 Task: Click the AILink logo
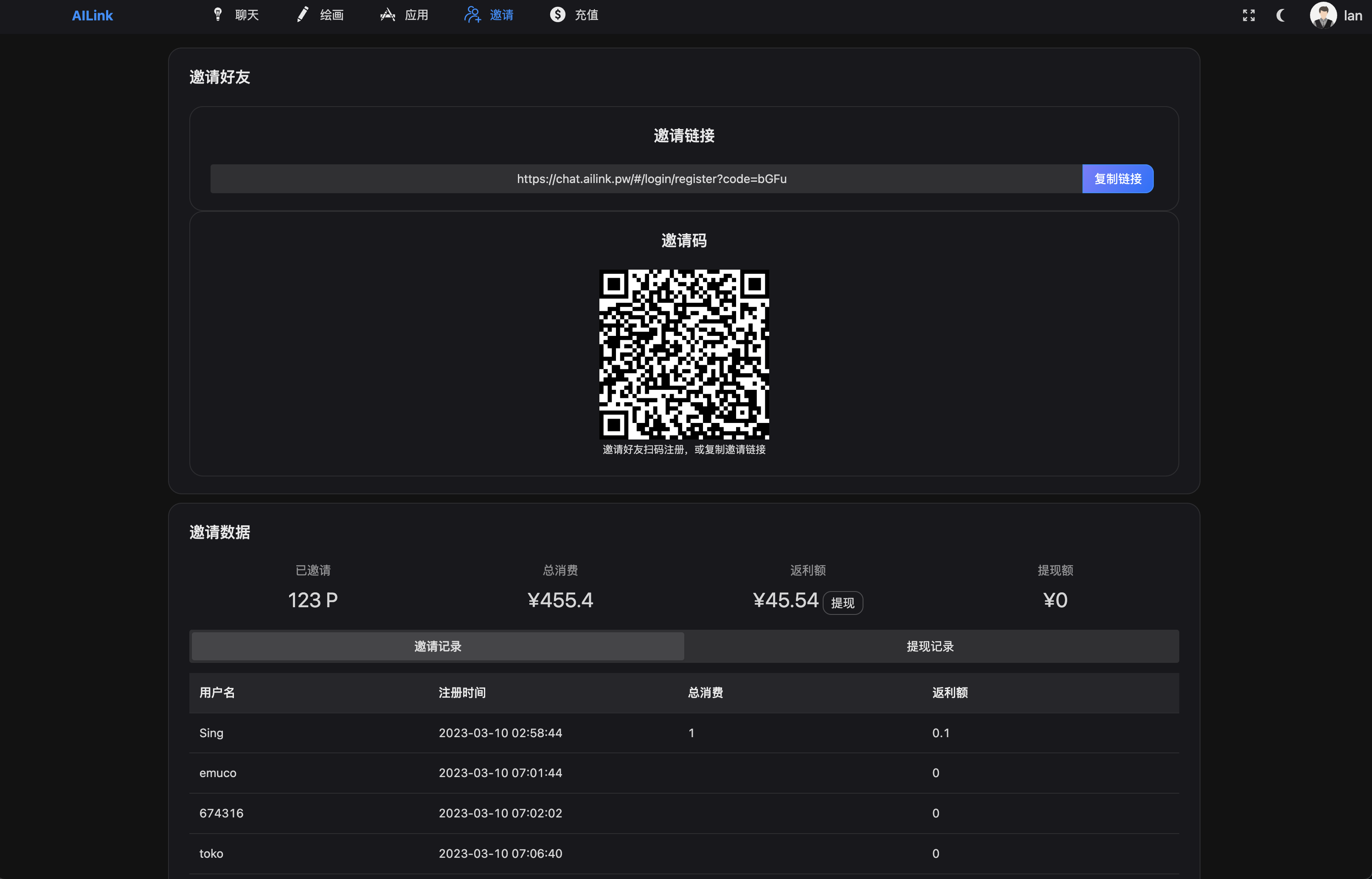point(93,15)
